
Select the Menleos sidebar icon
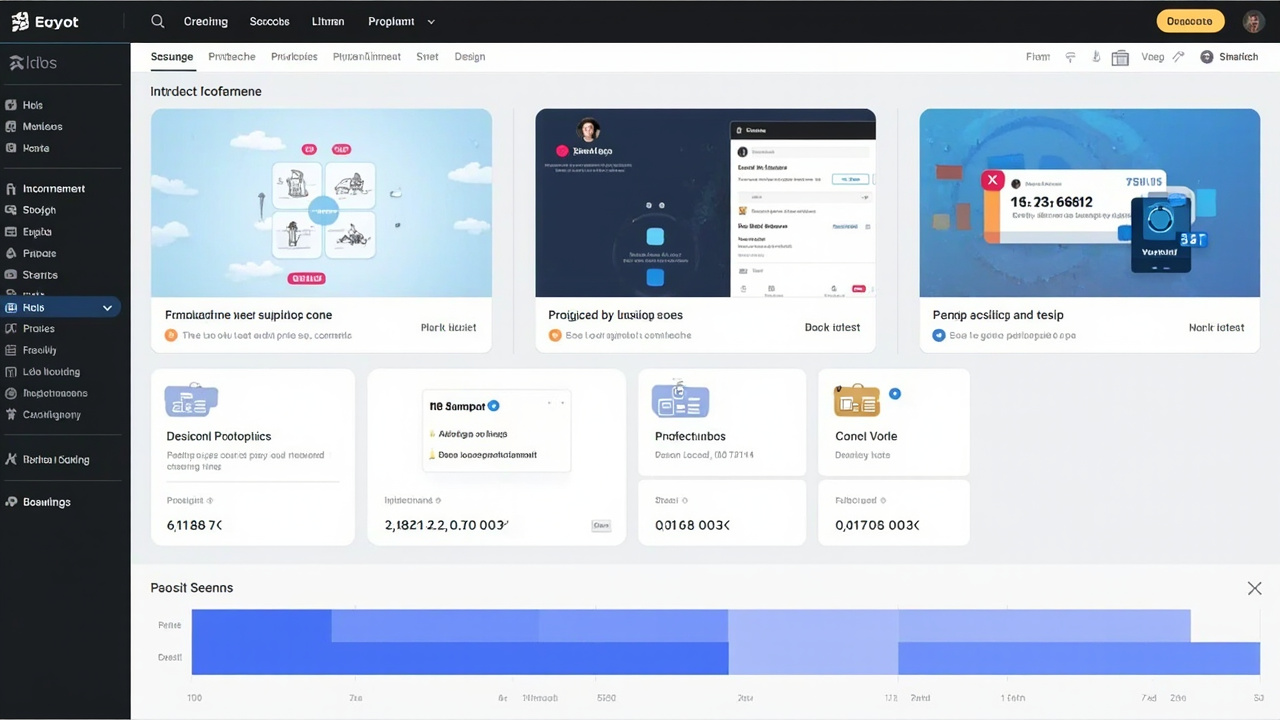click(x=11, y=127)
